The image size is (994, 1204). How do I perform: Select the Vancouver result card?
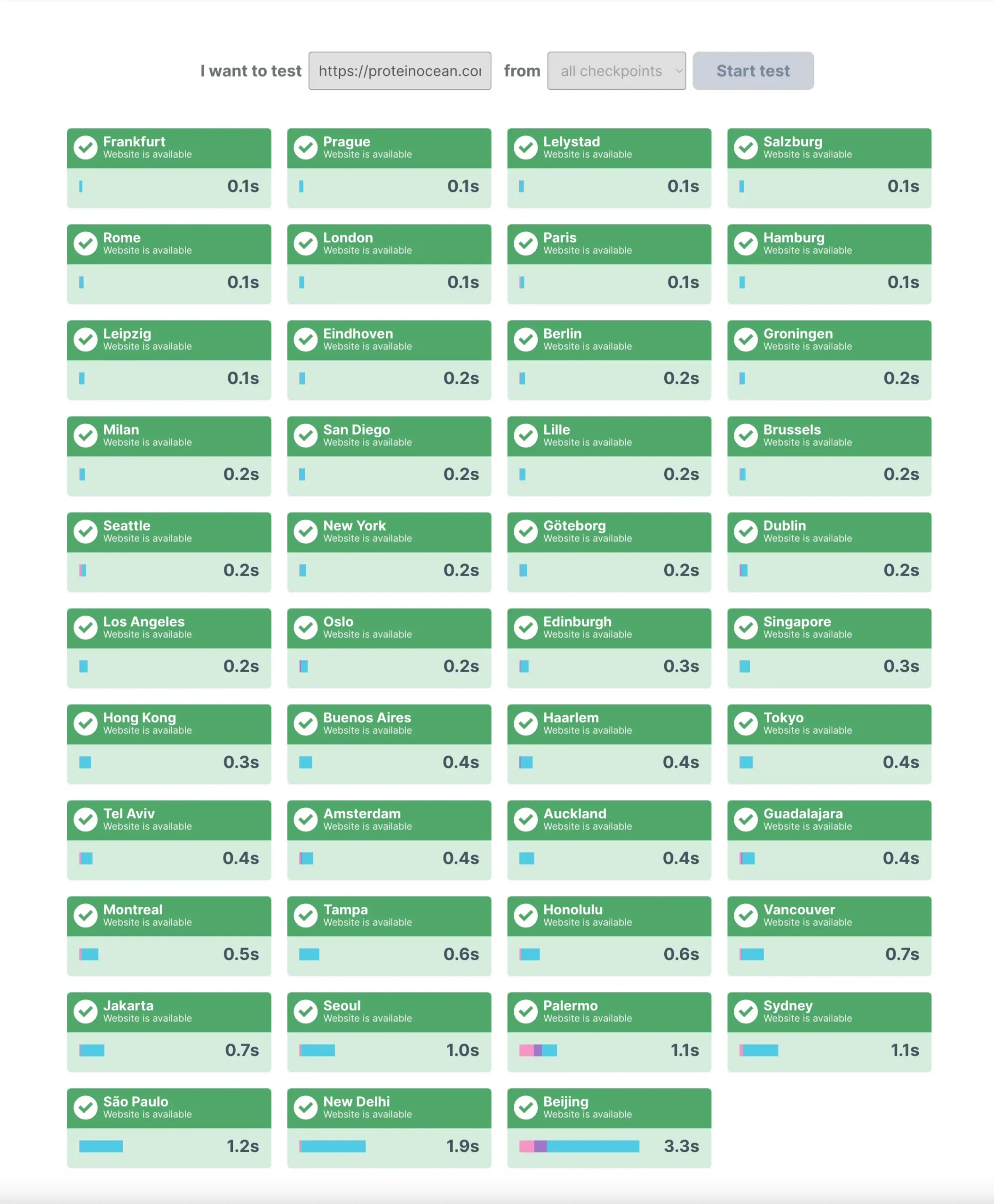coord(829,935)
